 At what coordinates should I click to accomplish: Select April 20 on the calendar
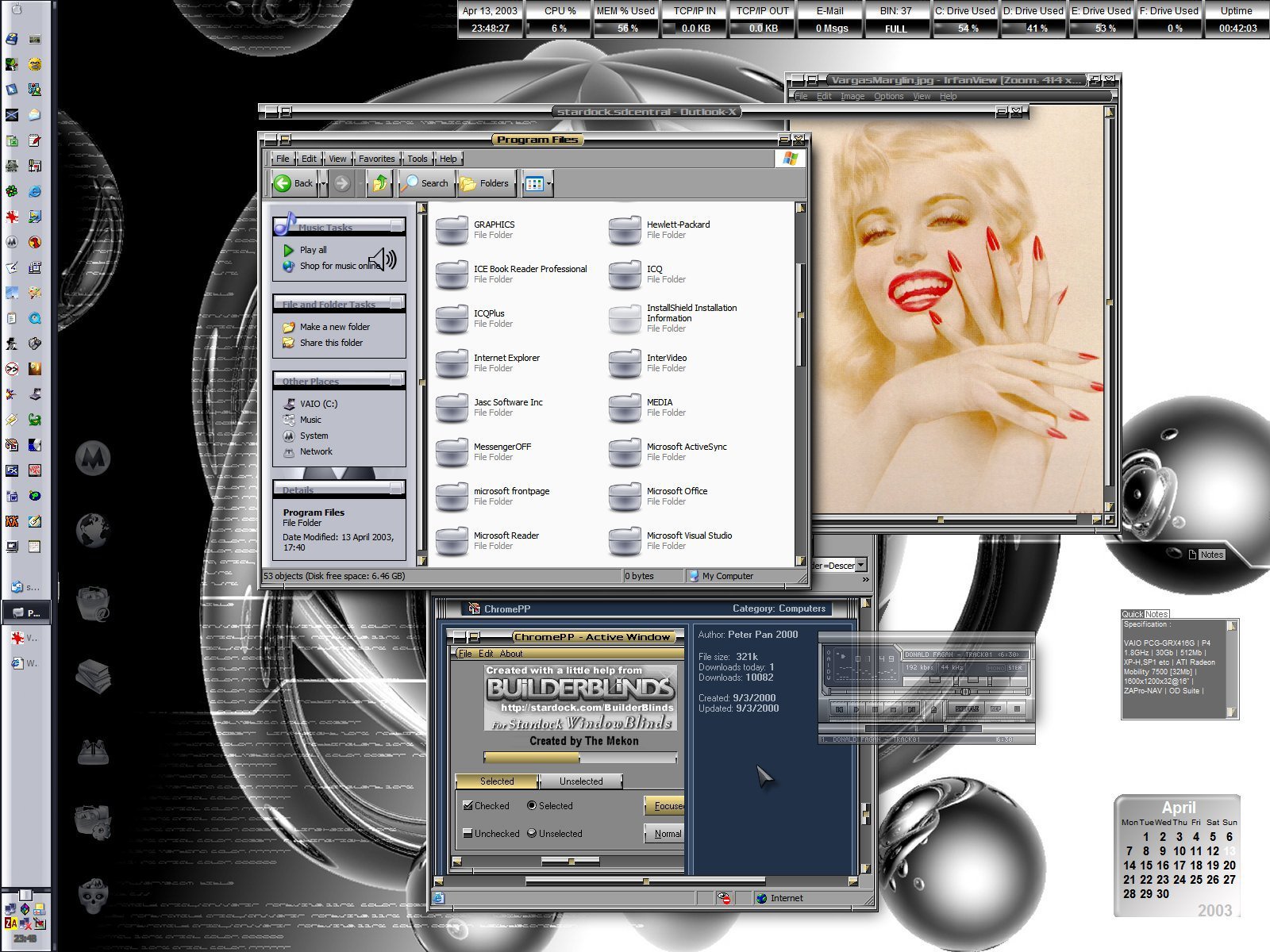(1230, 865)
